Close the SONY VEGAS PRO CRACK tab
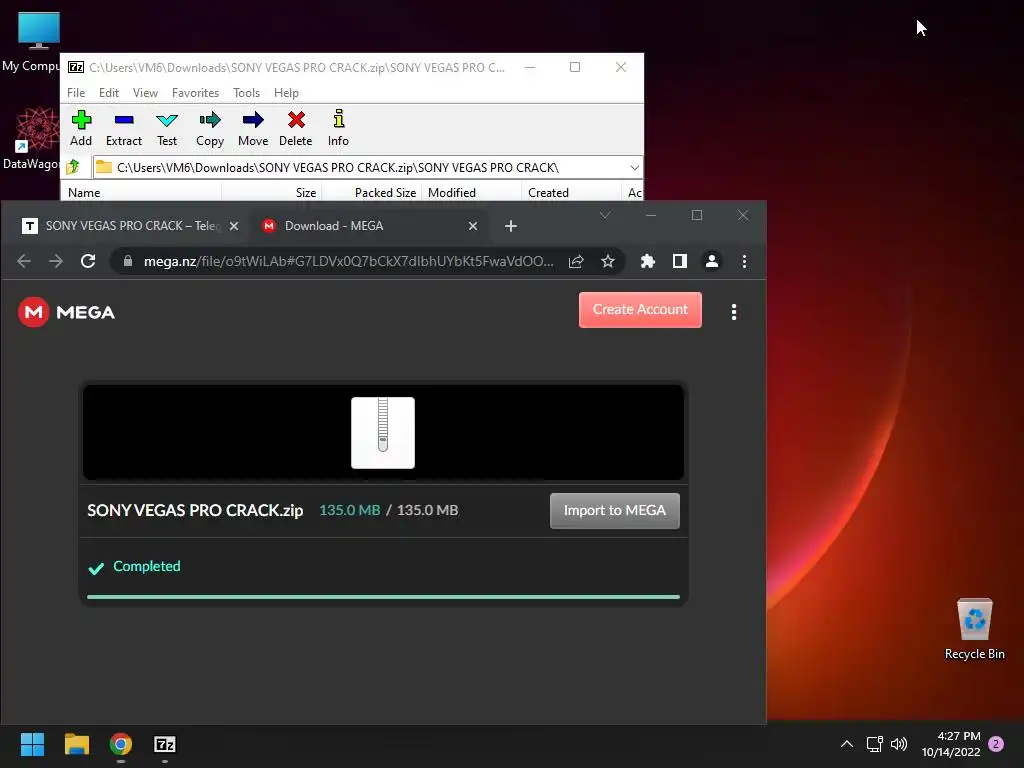 (234, 226)
